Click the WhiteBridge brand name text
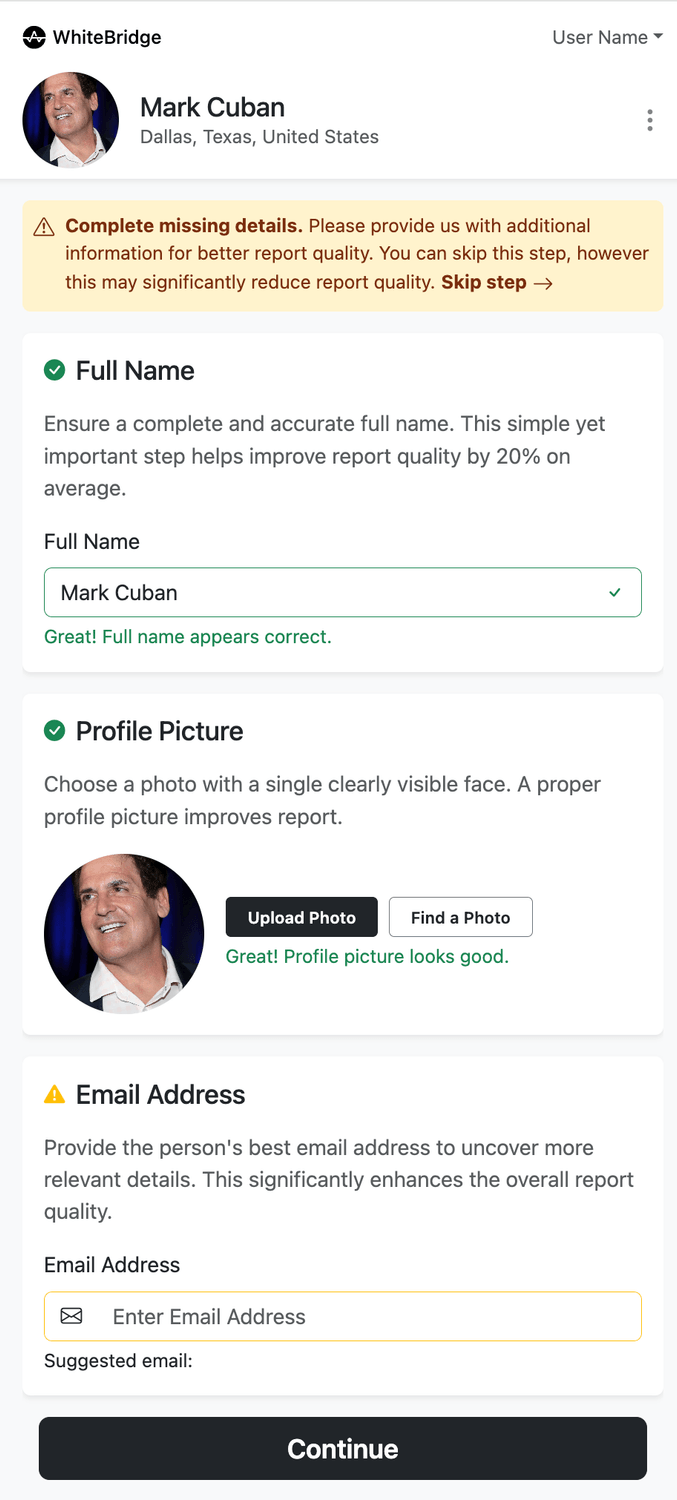677x1500 pixels. pyautogui.click(x=107, y=38)
